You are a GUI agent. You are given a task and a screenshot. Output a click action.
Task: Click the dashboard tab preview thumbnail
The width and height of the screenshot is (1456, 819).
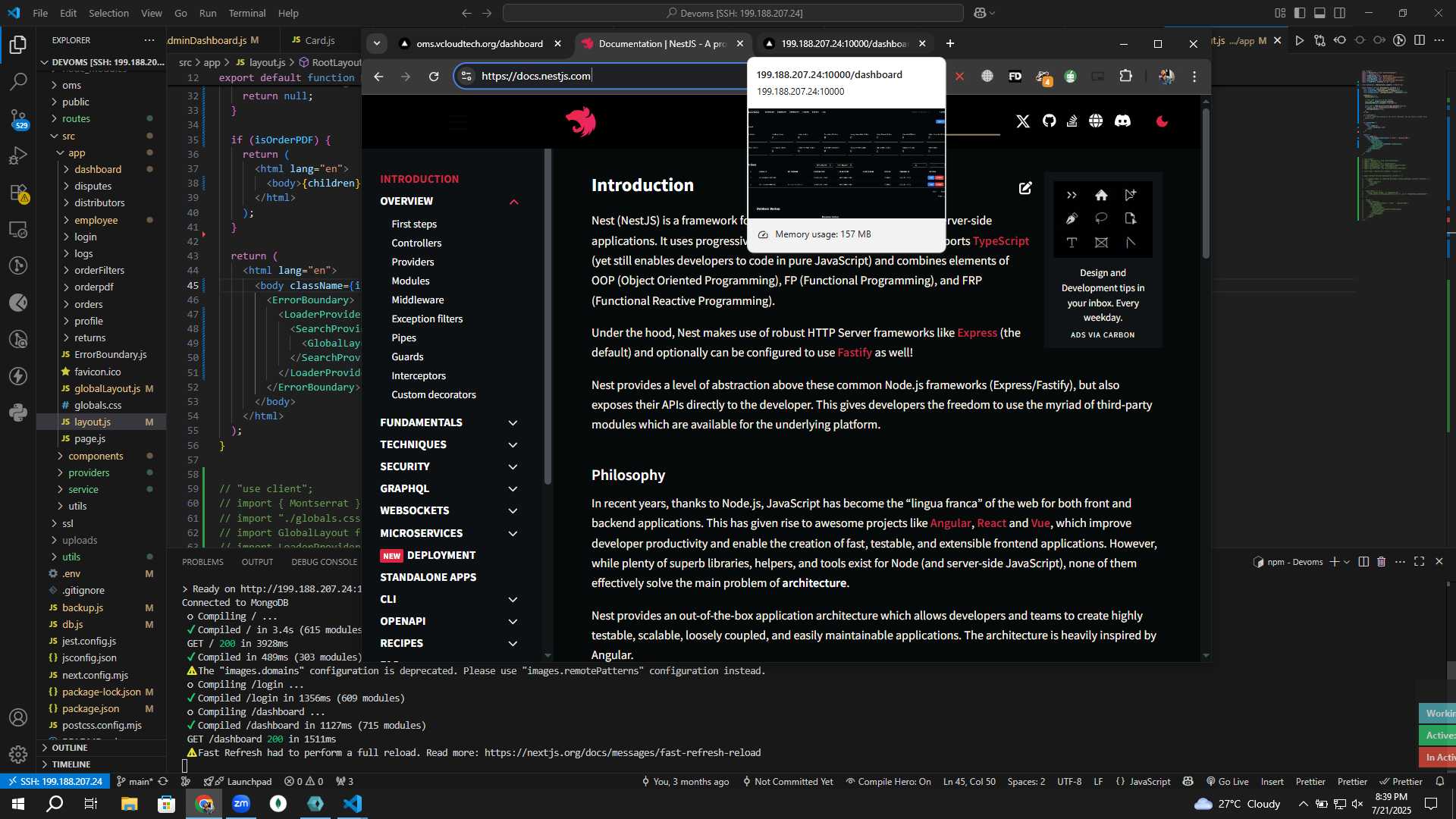(x=846, y=163)
